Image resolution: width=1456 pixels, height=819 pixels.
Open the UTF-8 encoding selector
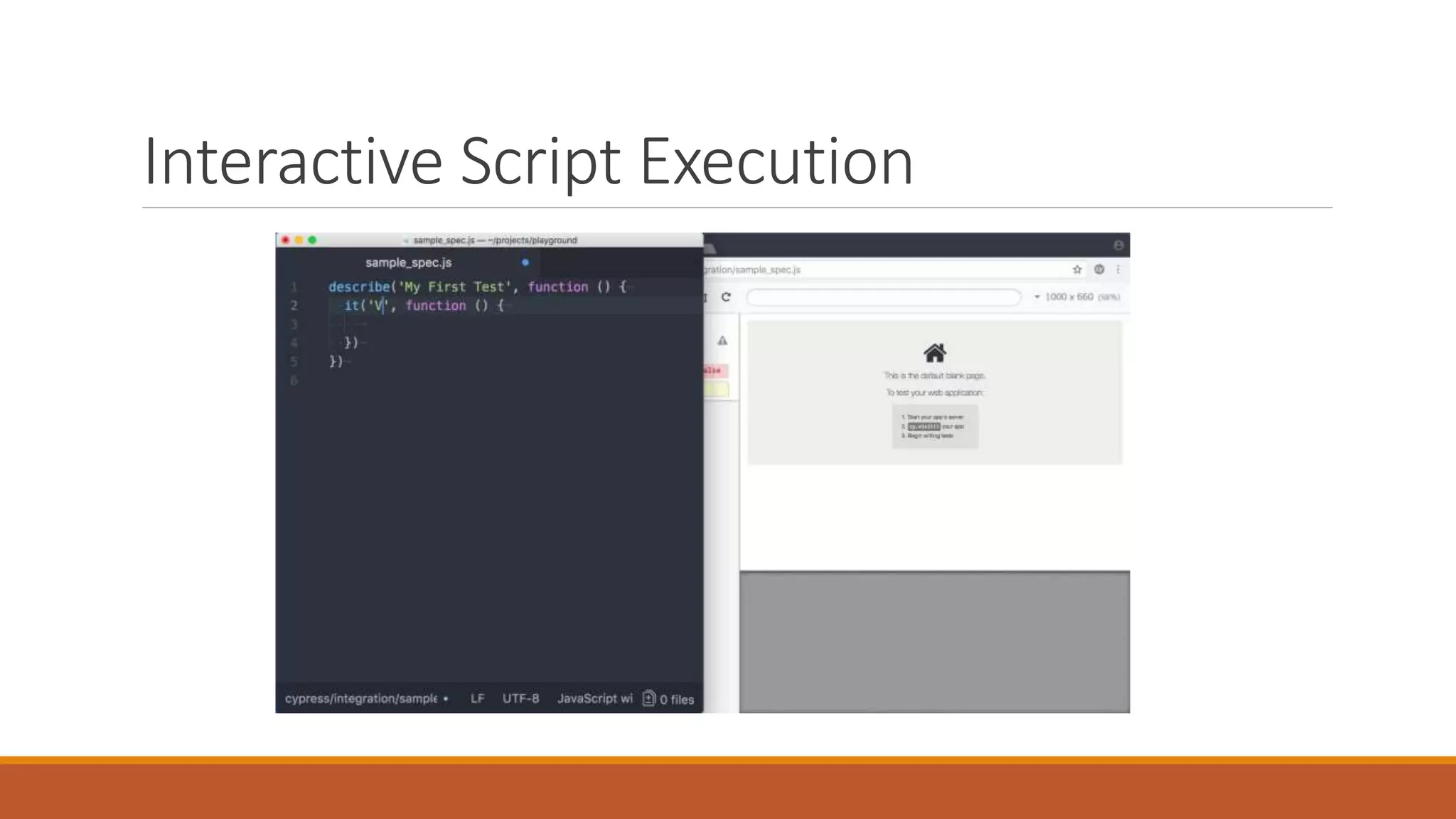point(520,699)
